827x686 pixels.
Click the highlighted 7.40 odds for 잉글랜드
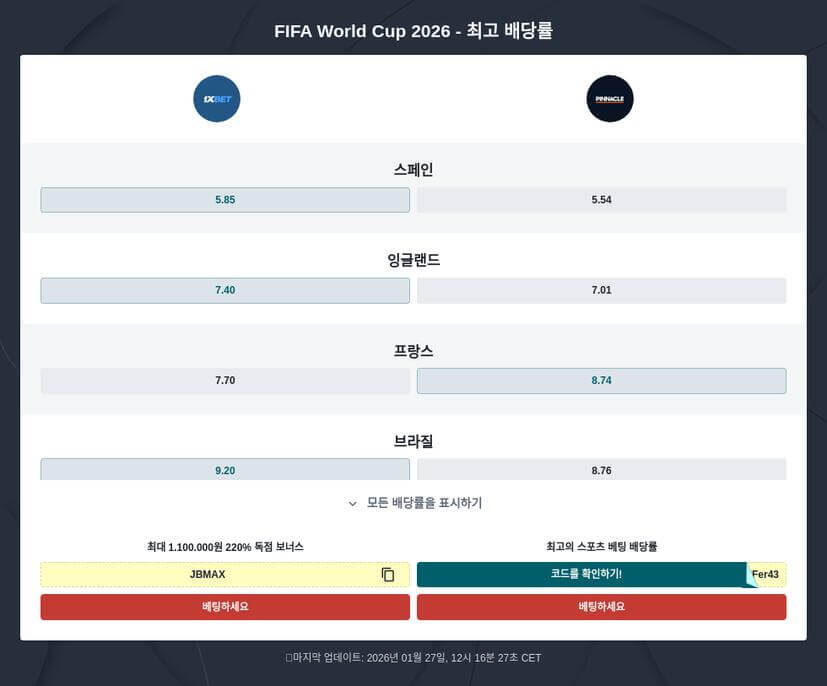[224, 290]
